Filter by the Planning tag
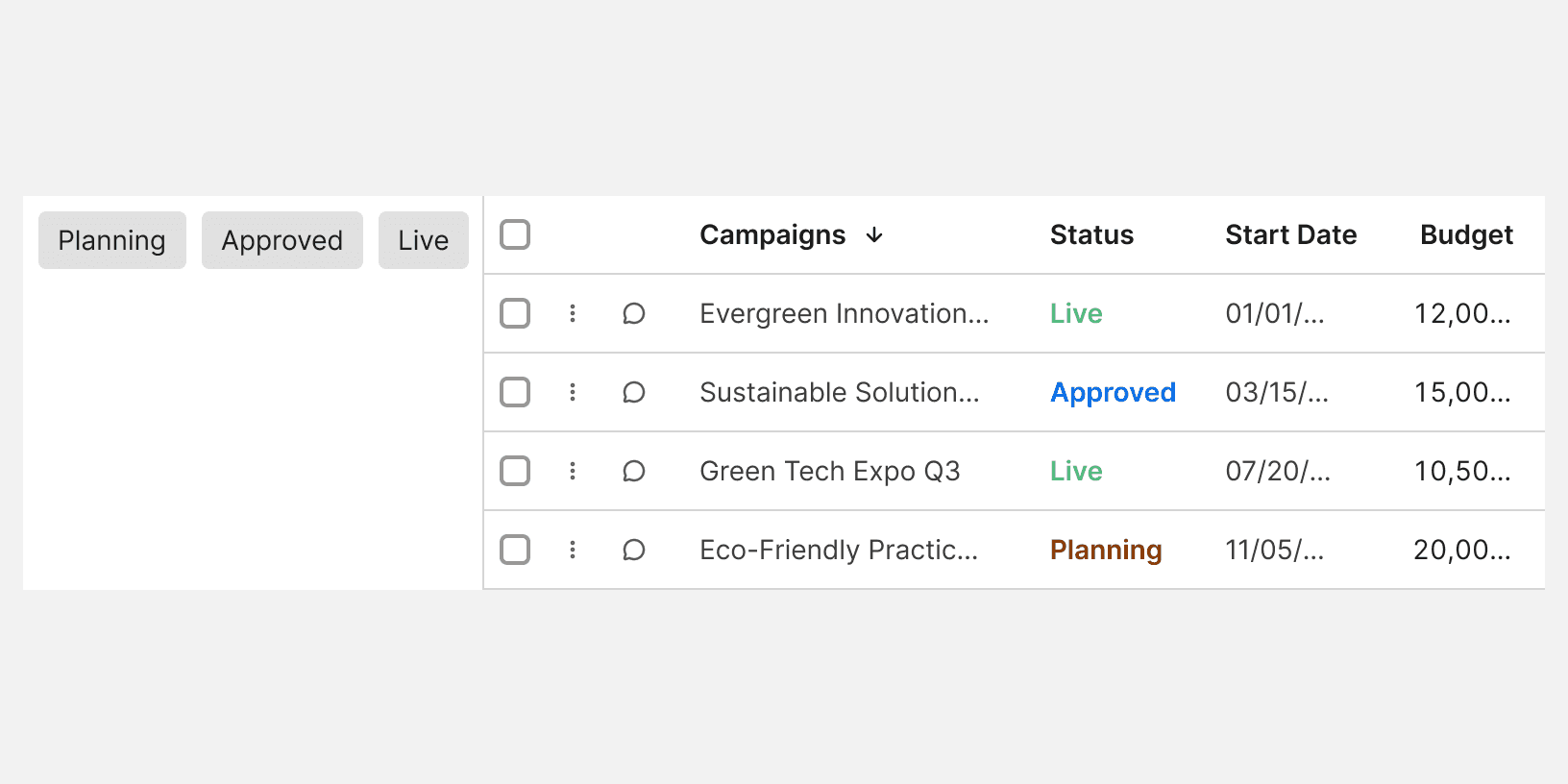 pos(111,240)
